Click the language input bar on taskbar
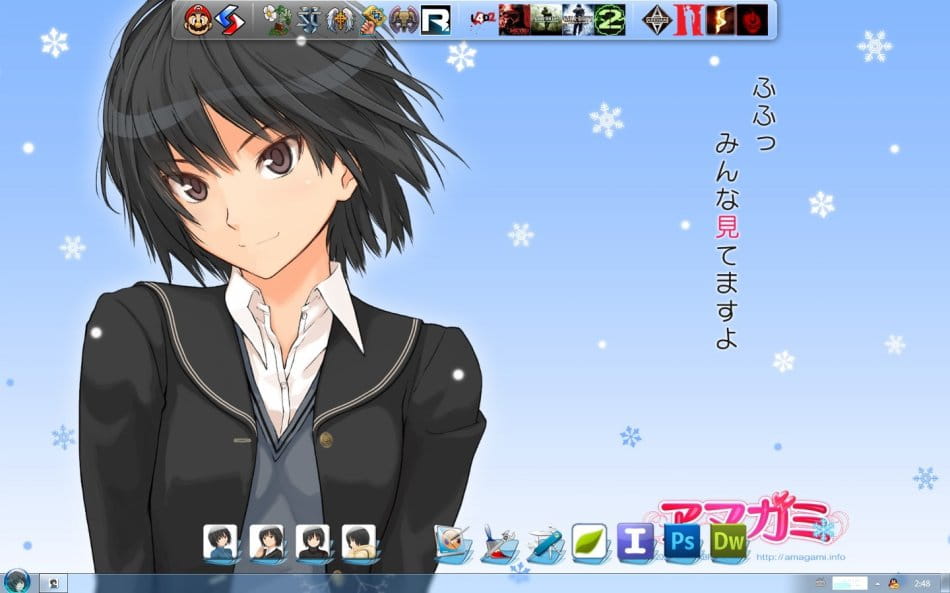The width and height of the screenshot is (950, 593). [x=850, y=584]
